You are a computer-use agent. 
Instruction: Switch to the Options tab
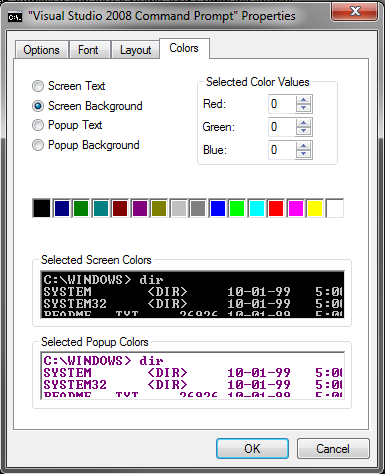point(42,50)
